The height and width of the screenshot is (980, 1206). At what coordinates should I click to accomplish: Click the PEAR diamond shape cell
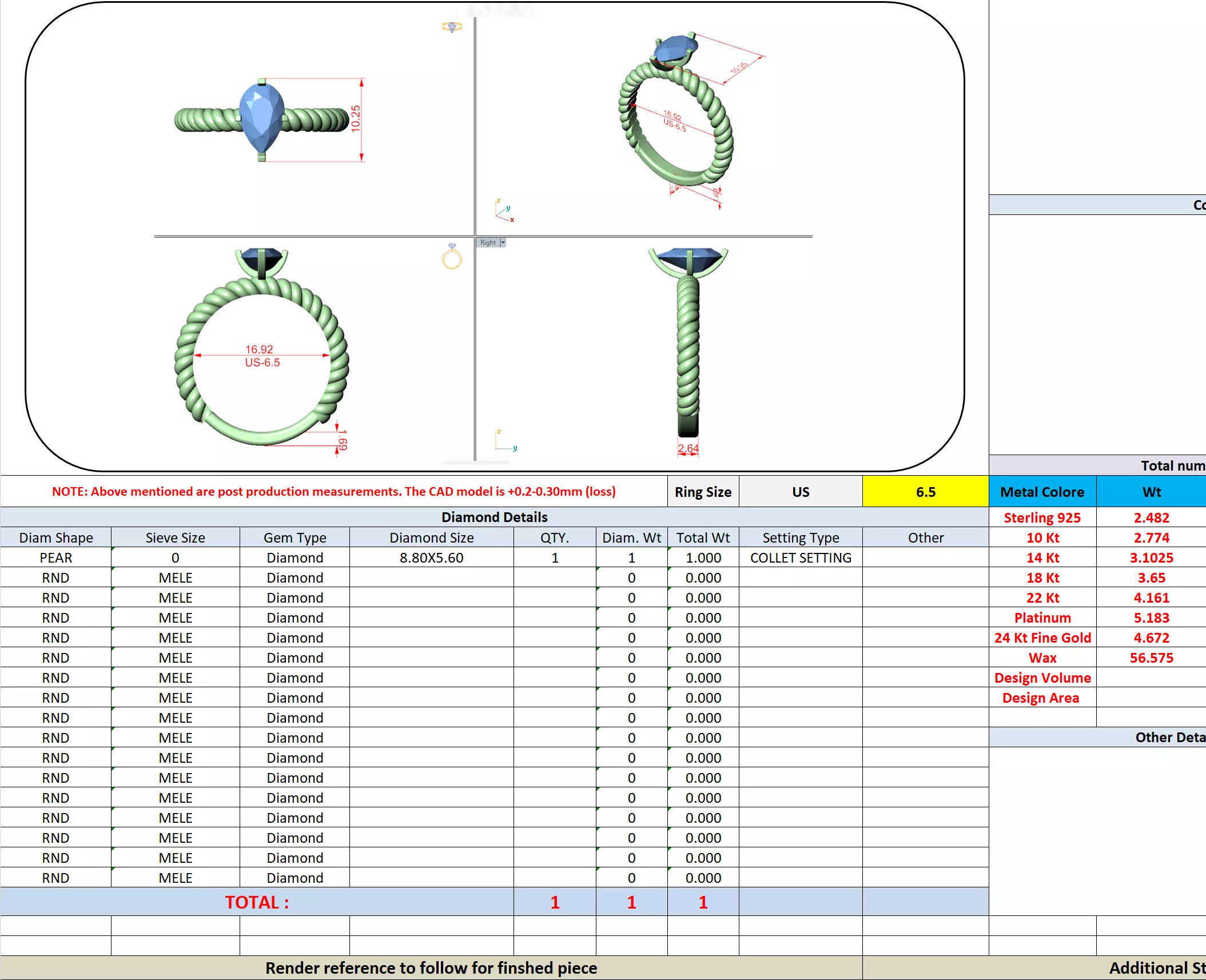[55, 557]
